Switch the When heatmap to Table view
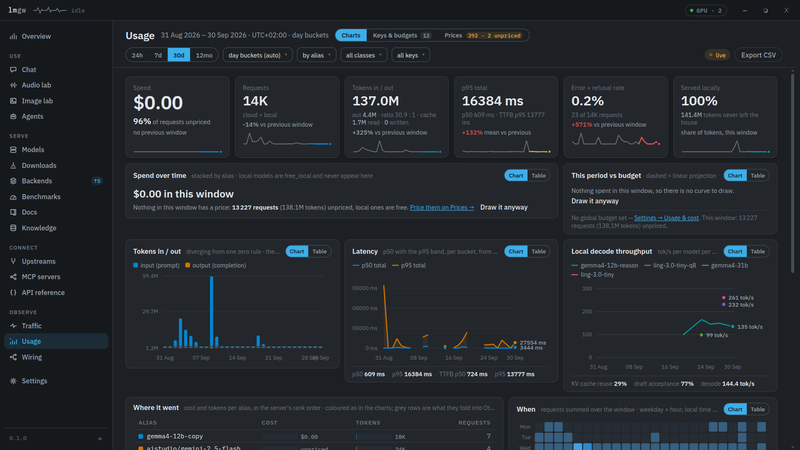This screenshot has height=450, width=800. click(758, 409)
